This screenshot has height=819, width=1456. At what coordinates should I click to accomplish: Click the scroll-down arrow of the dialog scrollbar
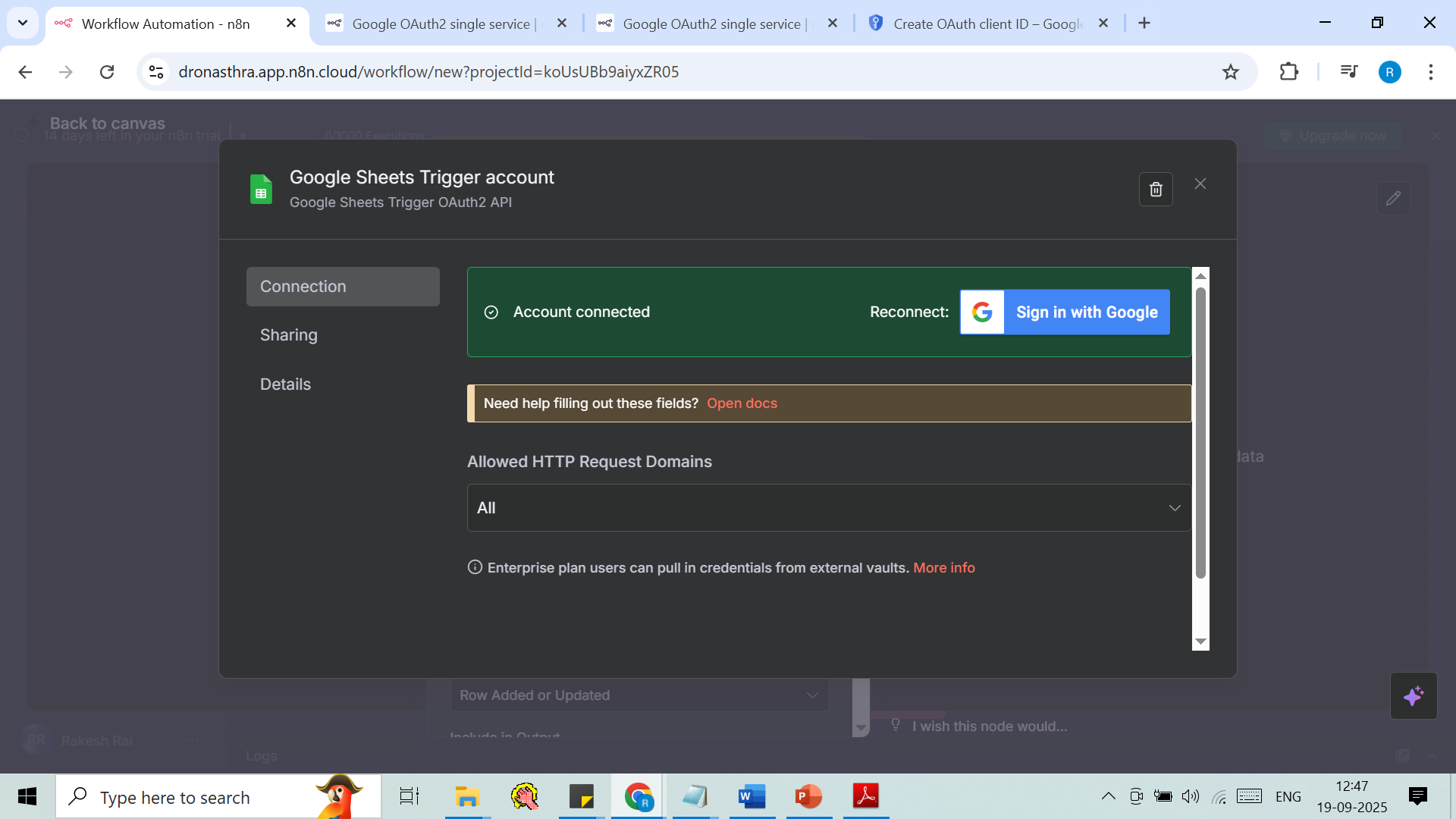(x=1200, y=642)
